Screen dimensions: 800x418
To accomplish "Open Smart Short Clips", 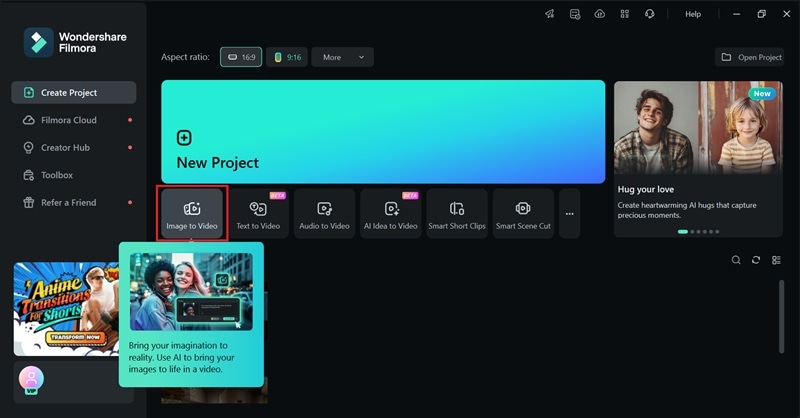I will click(x=457, y=213).
